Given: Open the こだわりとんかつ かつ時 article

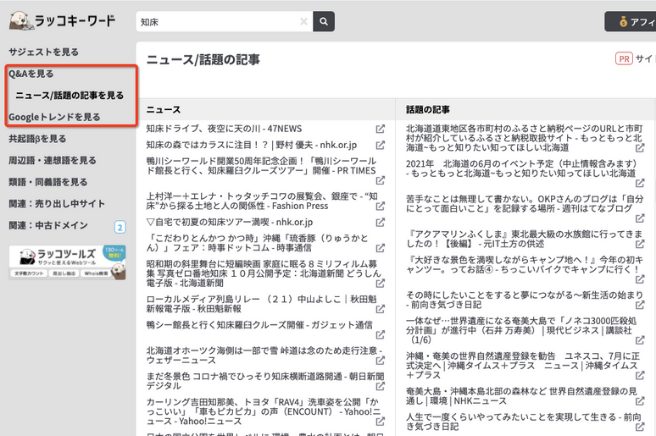Looking at the screenshot, I should pos(257,243).
